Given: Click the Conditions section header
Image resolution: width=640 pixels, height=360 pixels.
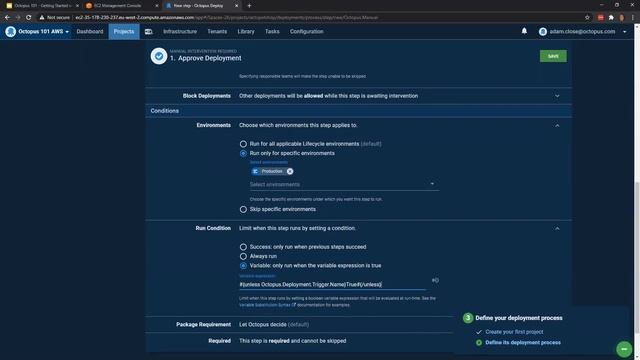Looking at the screenshot, I should (359, 111).
